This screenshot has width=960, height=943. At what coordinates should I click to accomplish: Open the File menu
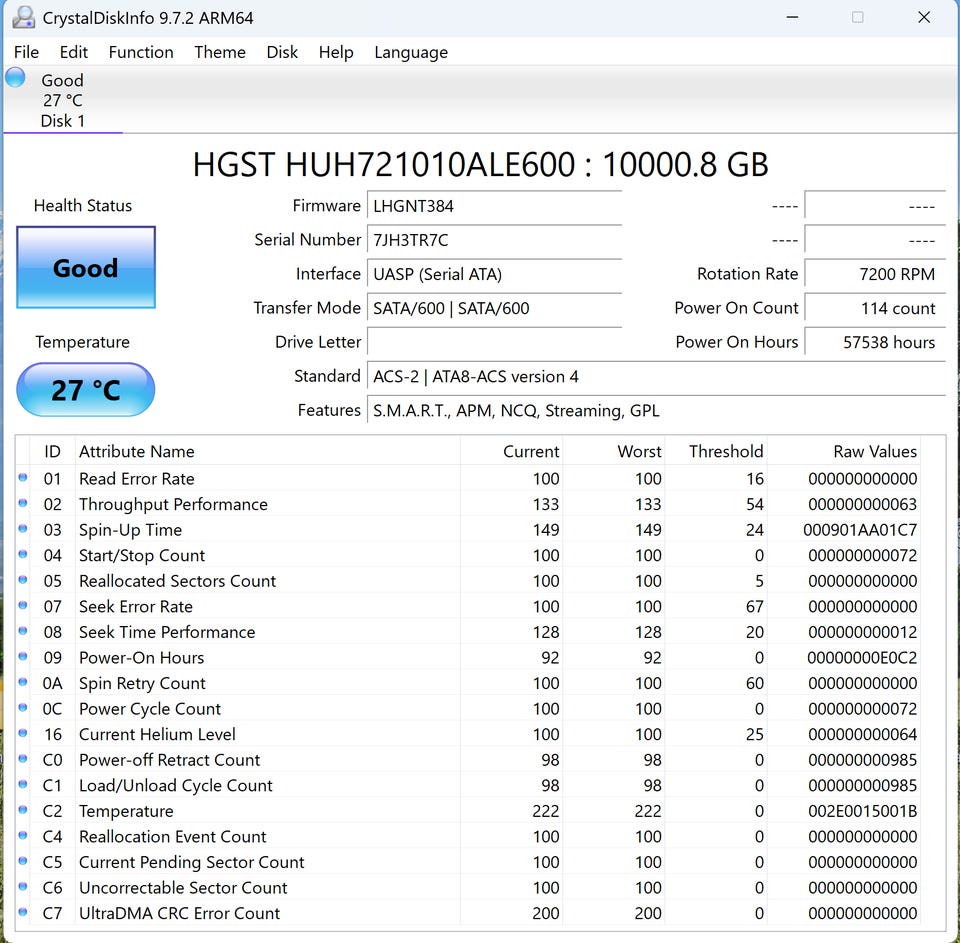(x=27, y=52)
